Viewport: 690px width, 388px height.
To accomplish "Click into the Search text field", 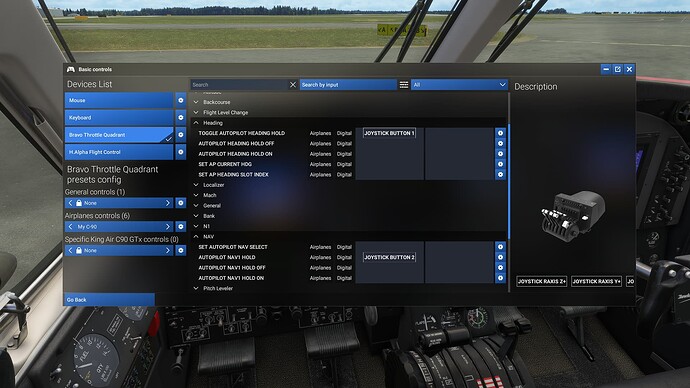I will (239, 84).
